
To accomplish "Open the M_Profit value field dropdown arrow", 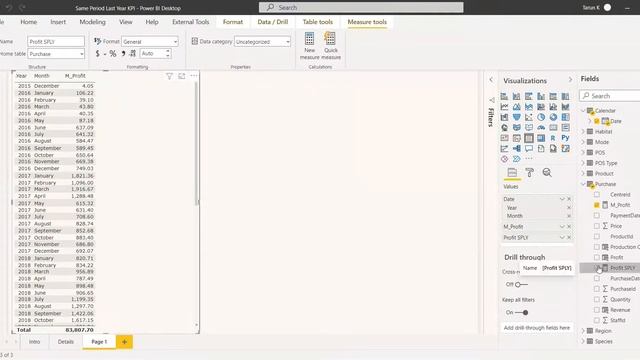I will tap(562, 227).
